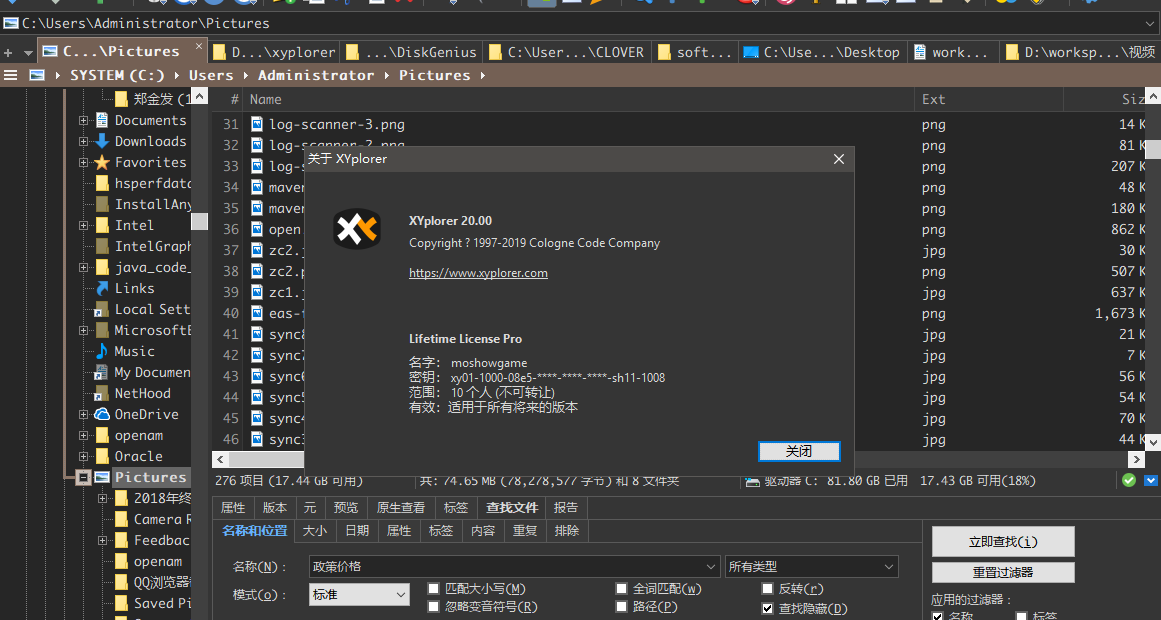Expand the Documents node in the tree
The width and height of the screenshot is (1161, 620).
coord(84,121)
